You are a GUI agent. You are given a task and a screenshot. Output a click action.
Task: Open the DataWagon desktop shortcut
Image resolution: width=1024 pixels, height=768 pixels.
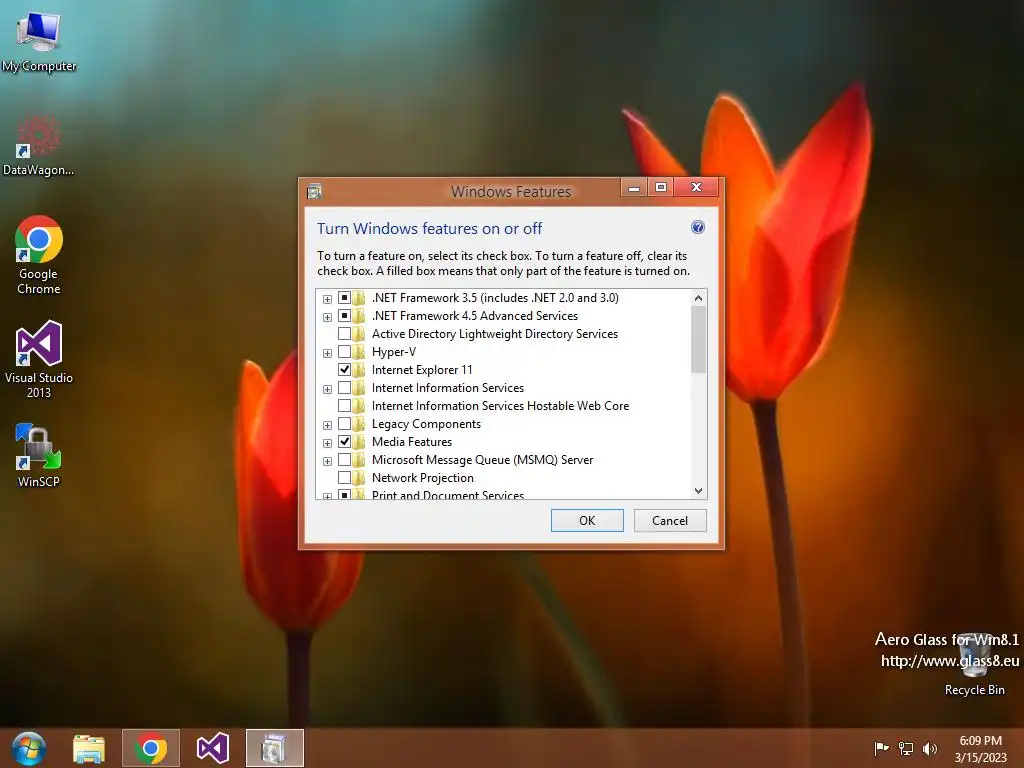[39, 144]
